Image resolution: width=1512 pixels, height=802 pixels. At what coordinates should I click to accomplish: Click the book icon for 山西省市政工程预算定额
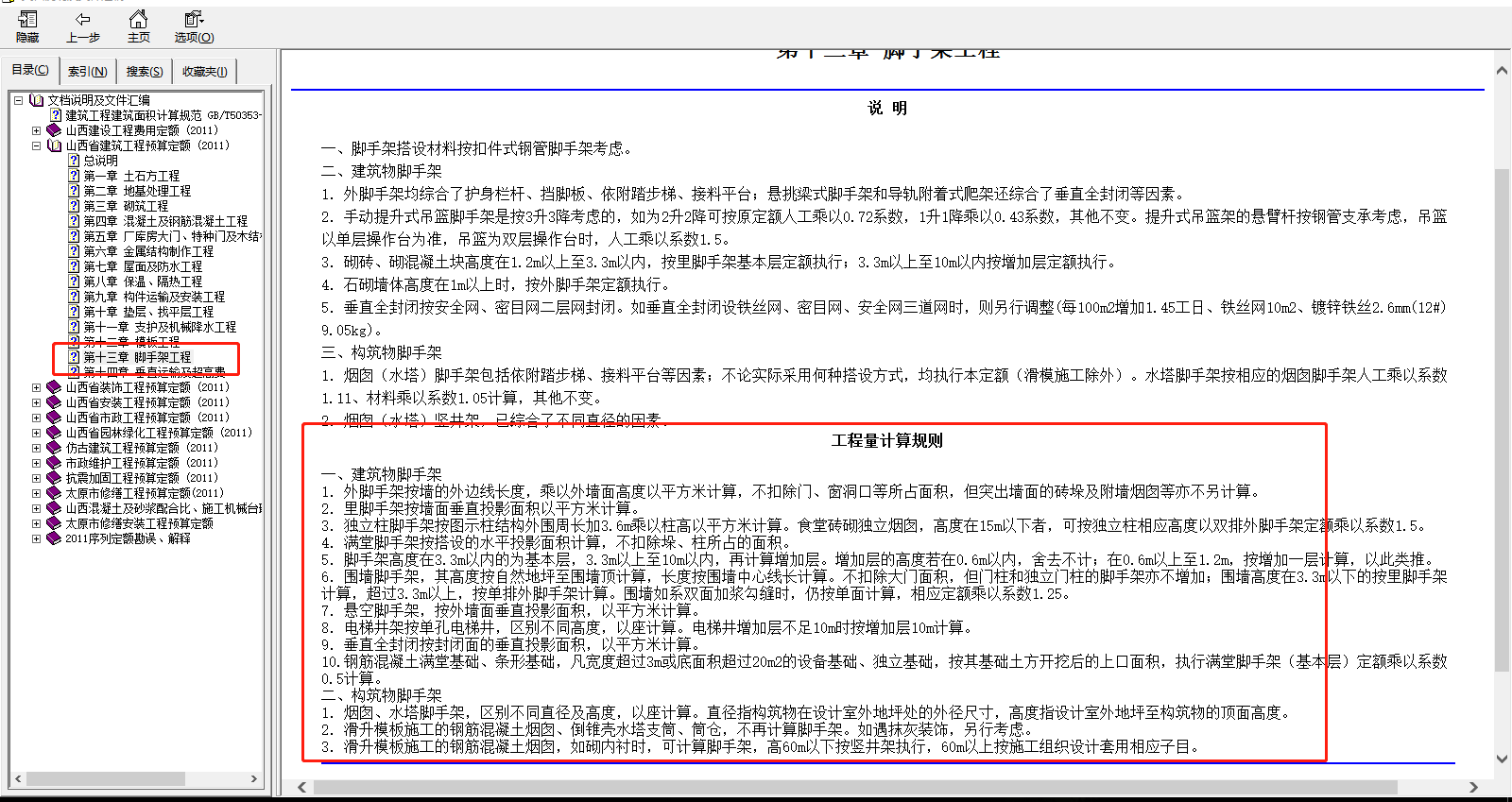54,418
